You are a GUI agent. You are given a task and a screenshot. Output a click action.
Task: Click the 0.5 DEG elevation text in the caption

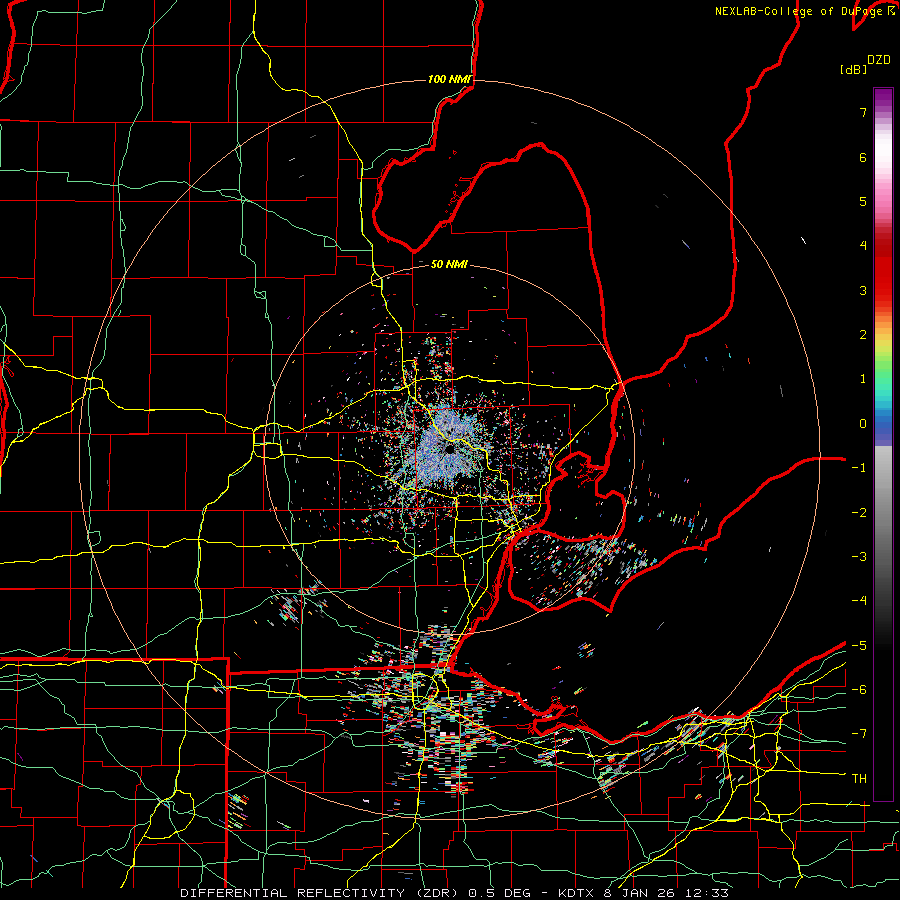498,893
